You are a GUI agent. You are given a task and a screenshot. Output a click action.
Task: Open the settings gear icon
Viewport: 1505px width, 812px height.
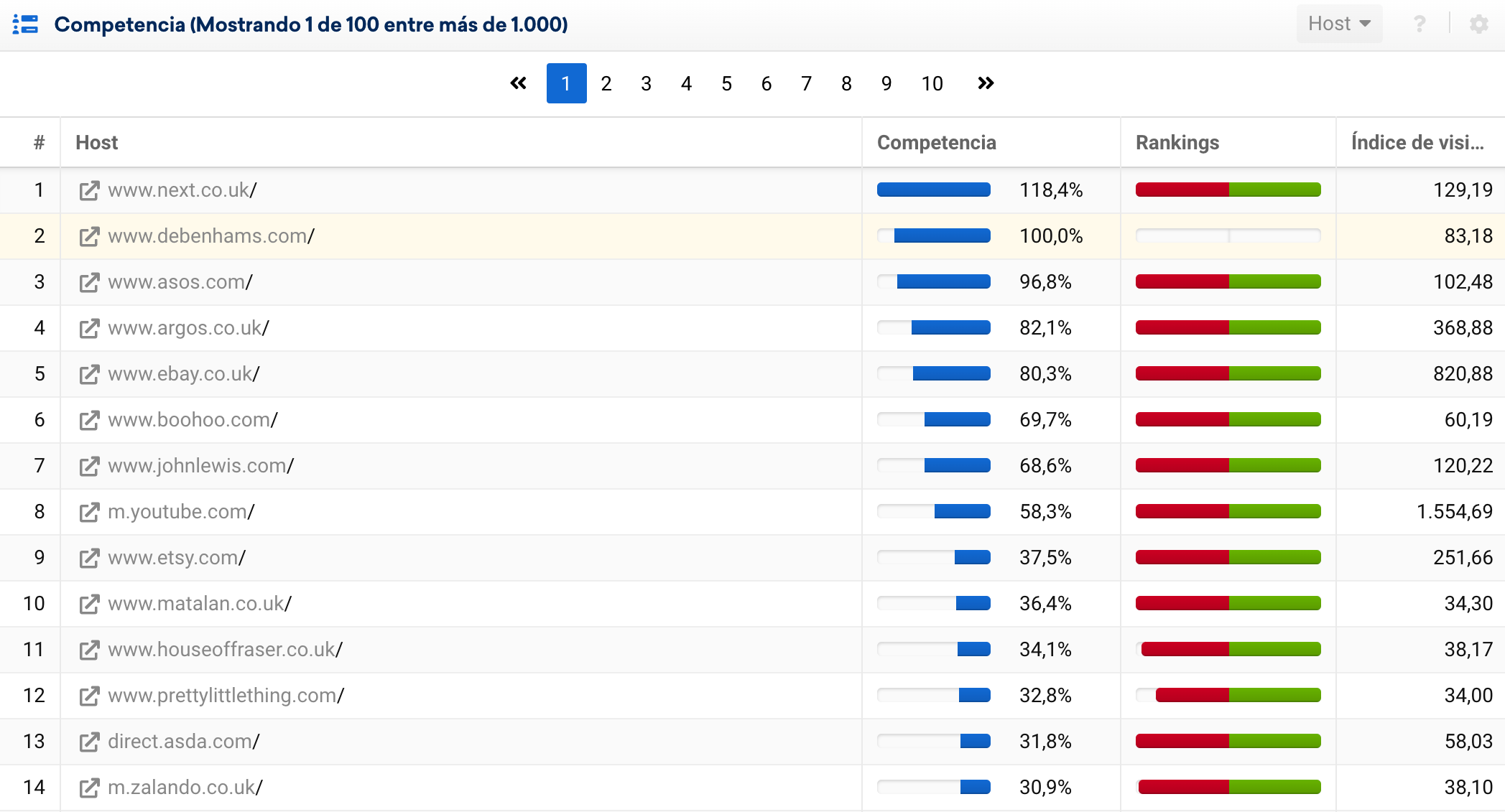(1478, 24)
